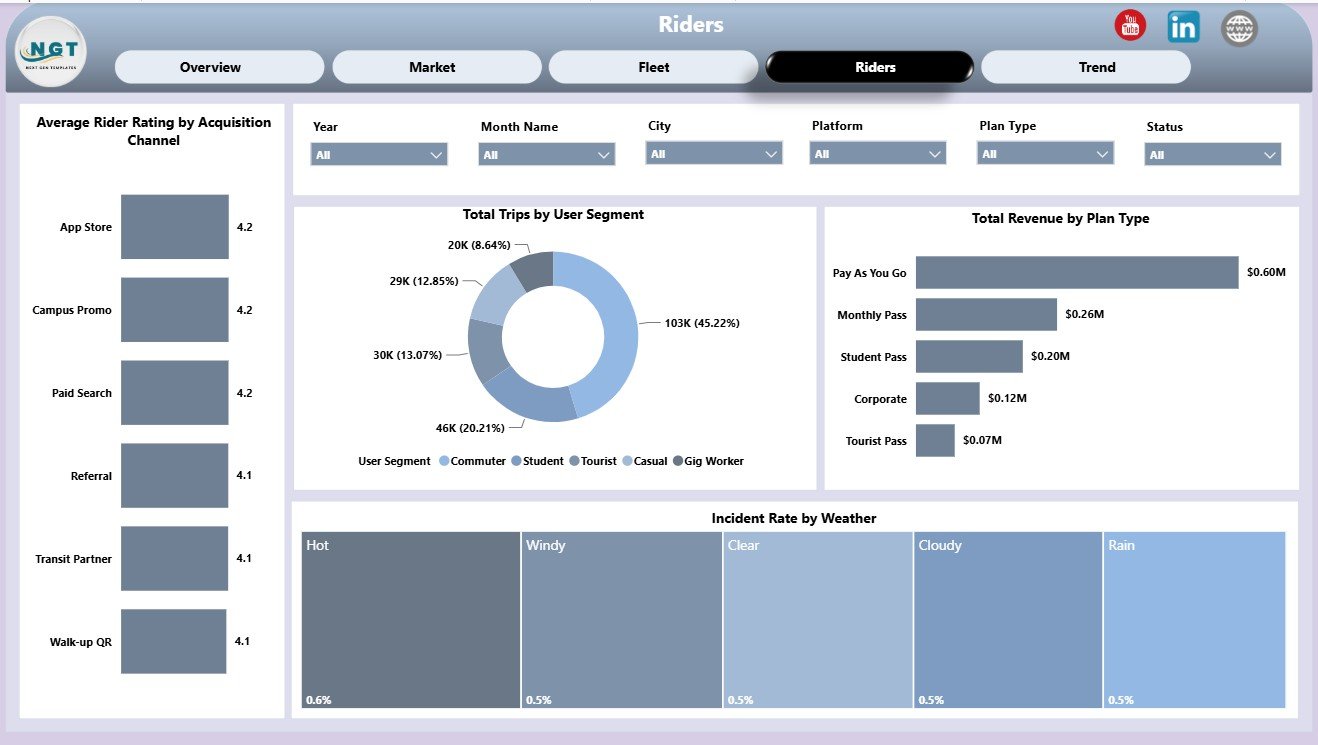Click the Total Trips by User Segment title
The width and height of the screenshot is (1318, 745).
[553, 215]
